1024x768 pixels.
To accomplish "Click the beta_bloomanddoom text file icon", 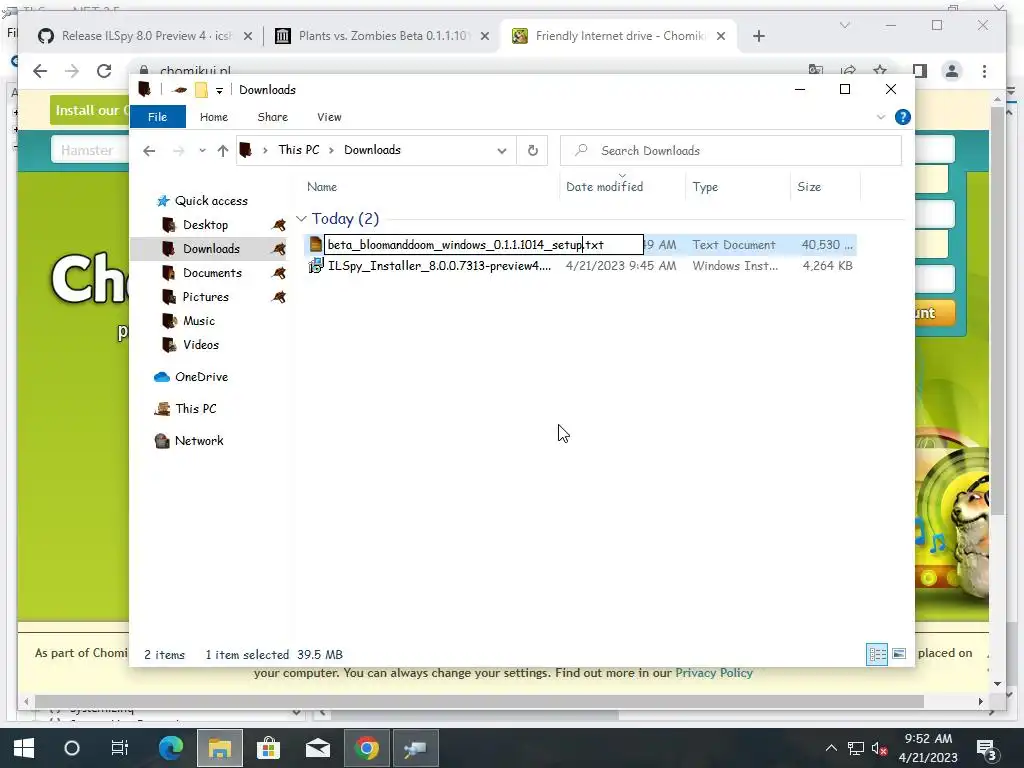I will (x=315, y=245).
